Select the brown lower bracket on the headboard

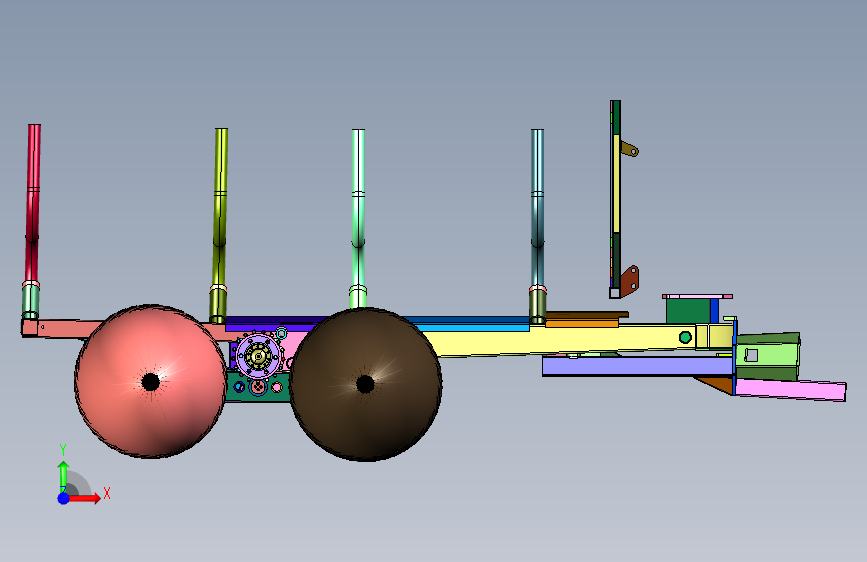click(x=629, y=281)
